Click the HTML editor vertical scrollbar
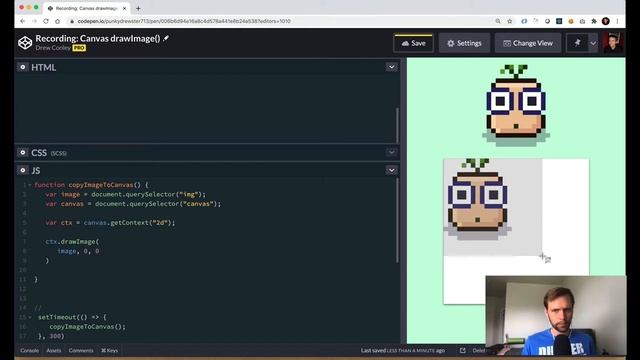The image size is (640, 360). (x=398, y=125)
